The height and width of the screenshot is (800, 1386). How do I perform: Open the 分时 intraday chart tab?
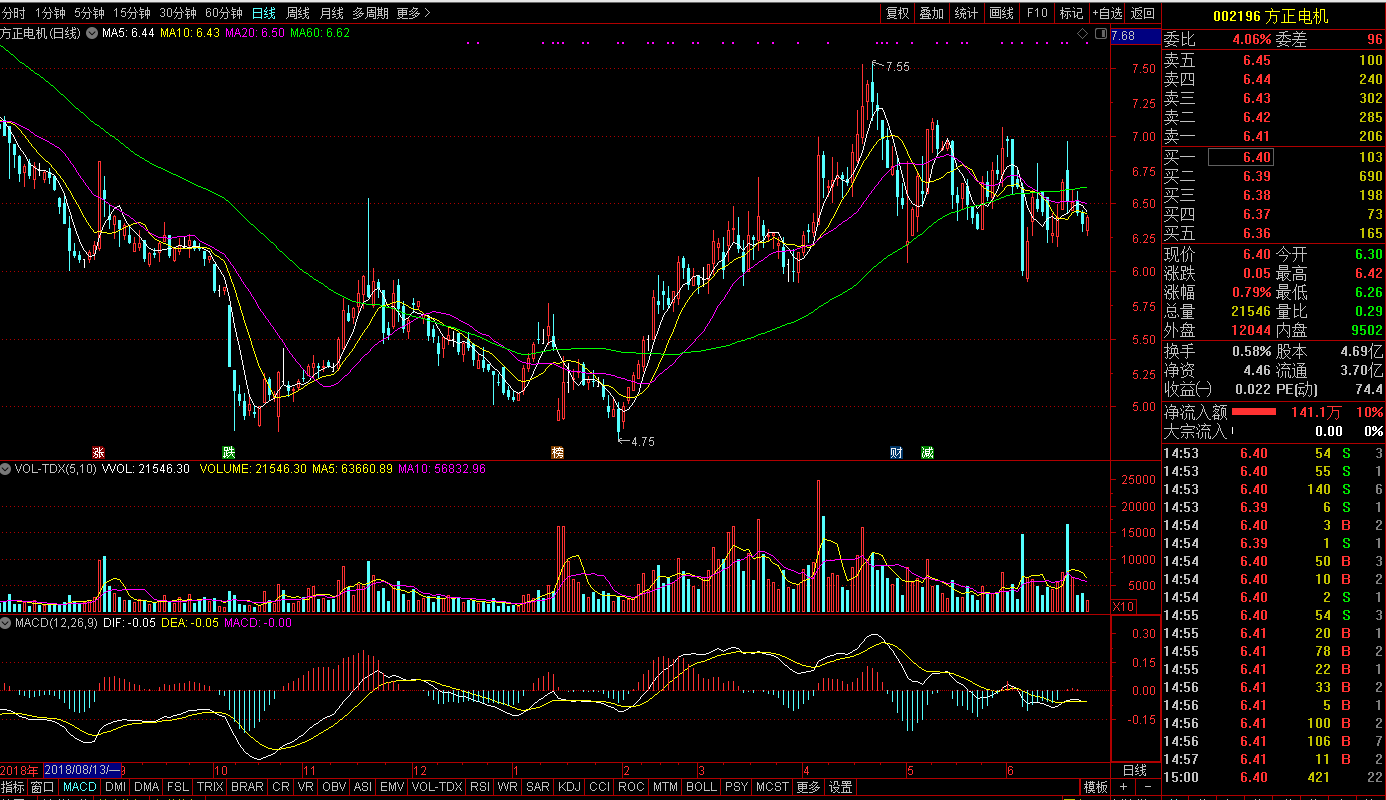(14, 13)
